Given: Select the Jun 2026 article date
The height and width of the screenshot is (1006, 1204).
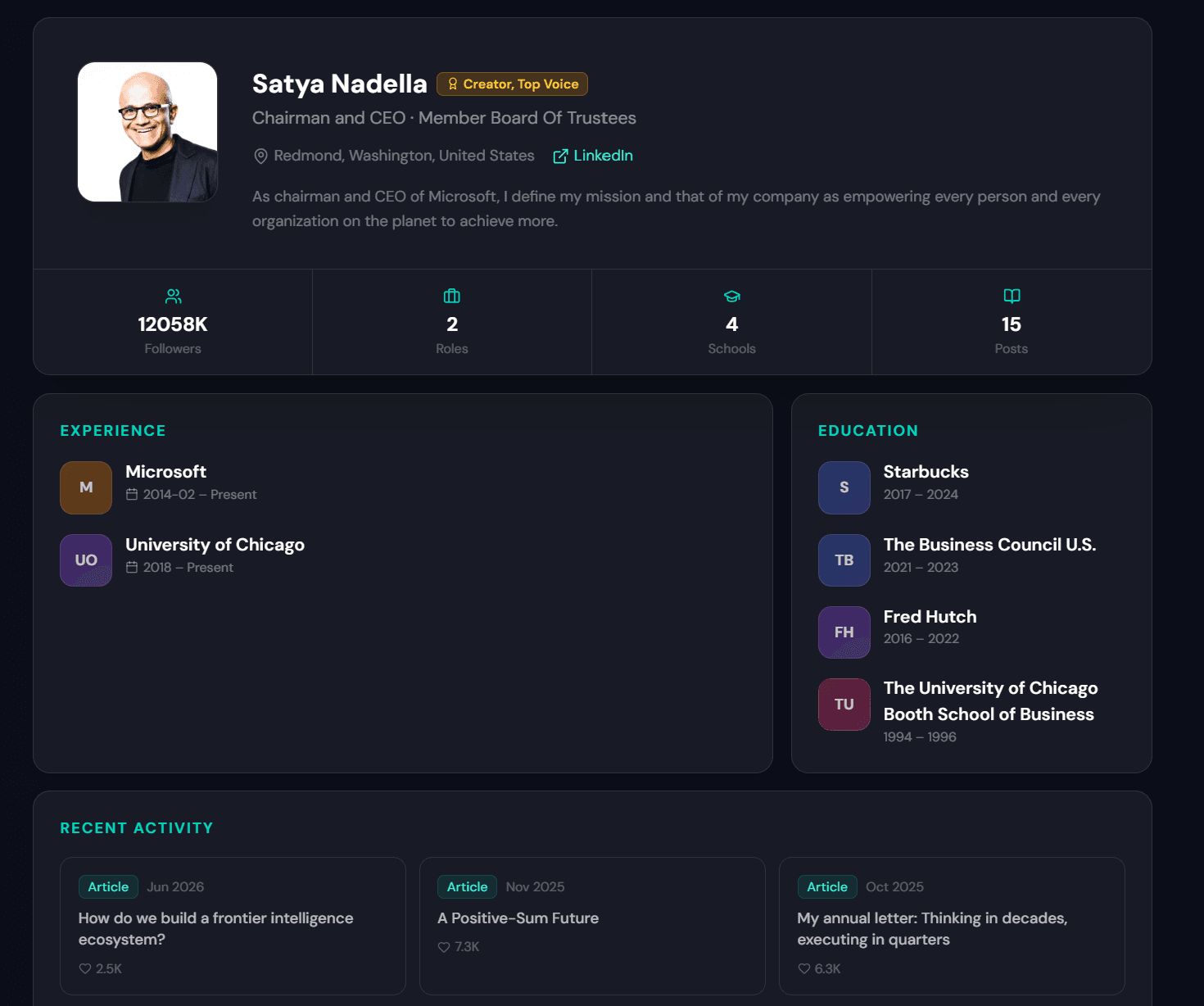Looking at the screenshot, I should 175,887.
